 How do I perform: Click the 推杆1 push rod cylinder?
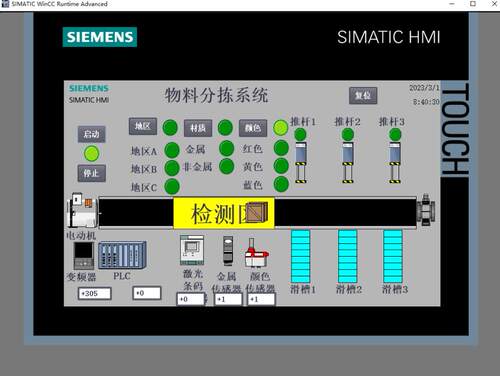pyautogui.click(x=301, y=163)
